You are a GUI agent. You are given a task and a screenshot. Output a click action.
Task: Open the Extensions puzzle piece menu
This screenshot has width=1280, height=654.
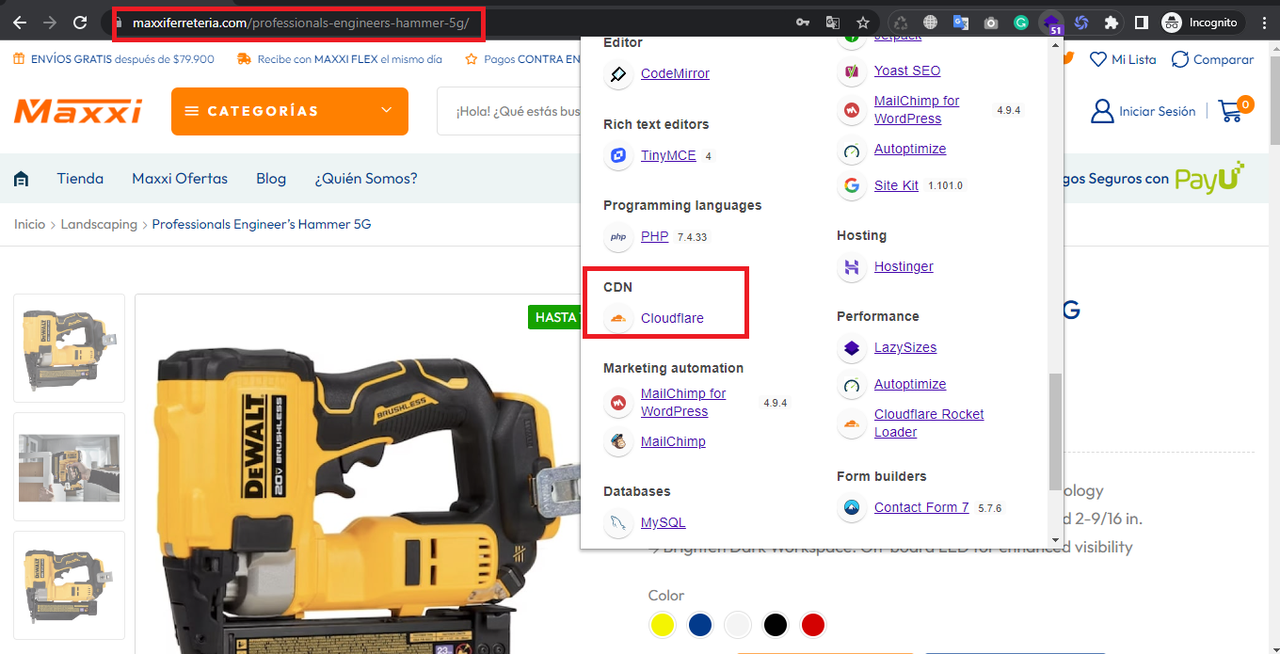1111,22
